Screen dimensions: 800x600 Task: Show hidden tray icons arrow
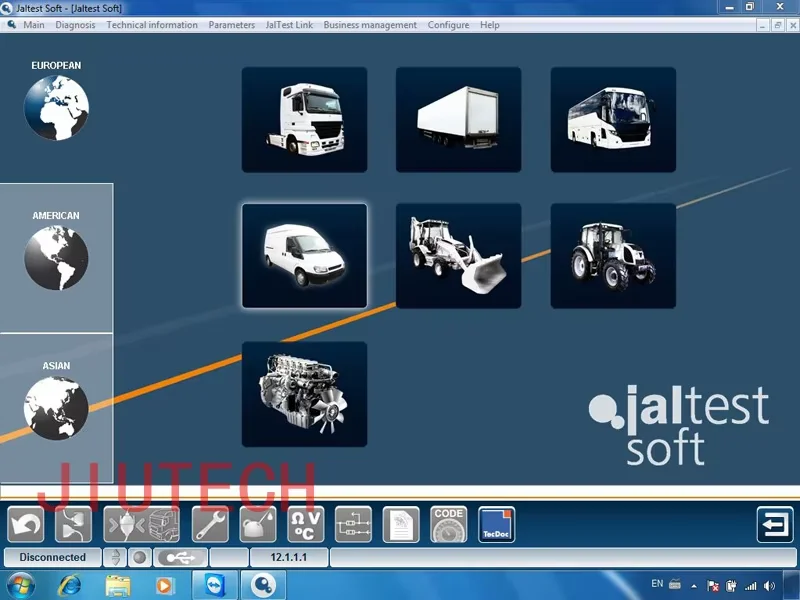[694, 586]
